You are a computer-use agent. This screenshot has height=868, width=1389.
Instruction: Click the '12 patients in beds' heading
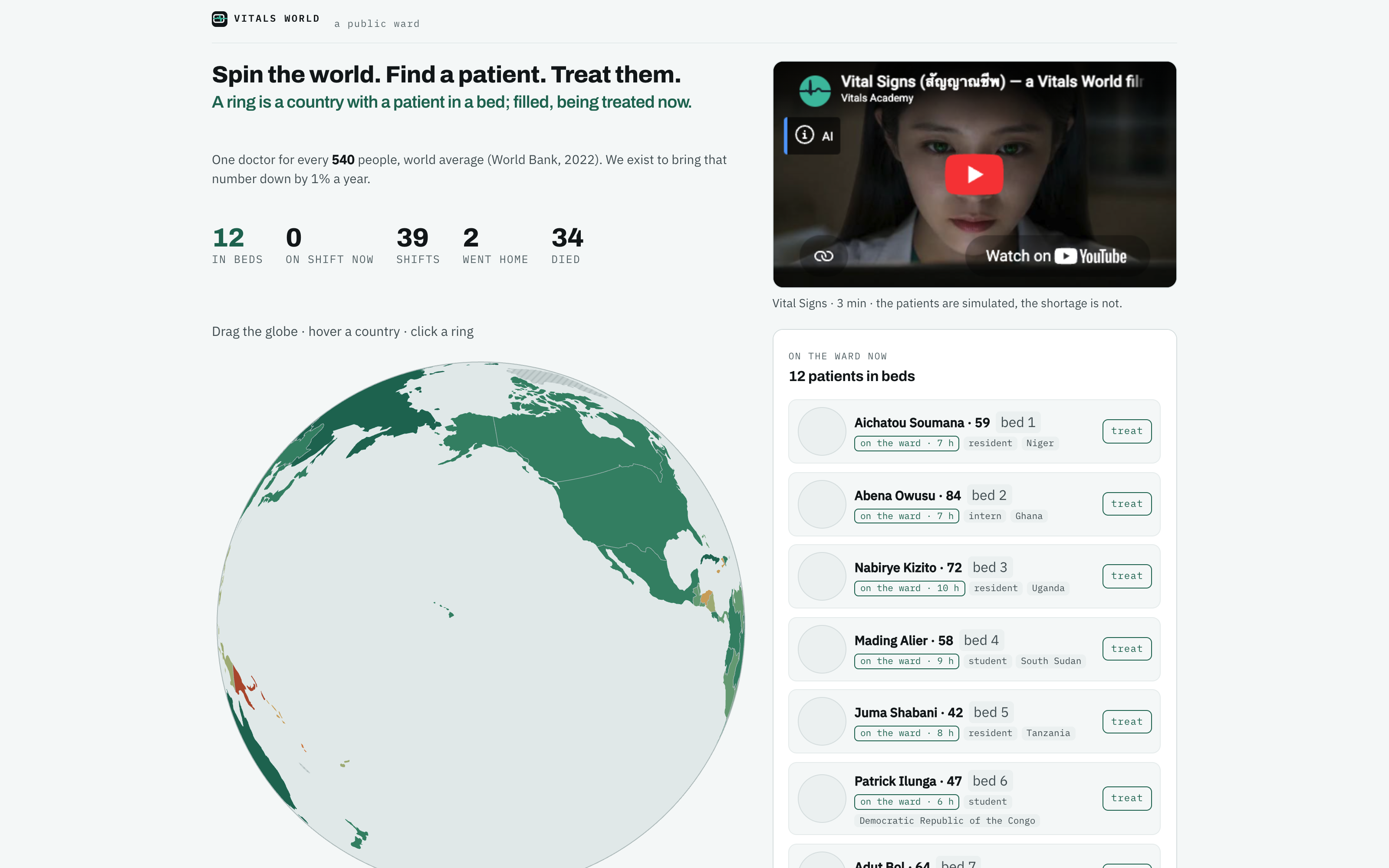851,377
